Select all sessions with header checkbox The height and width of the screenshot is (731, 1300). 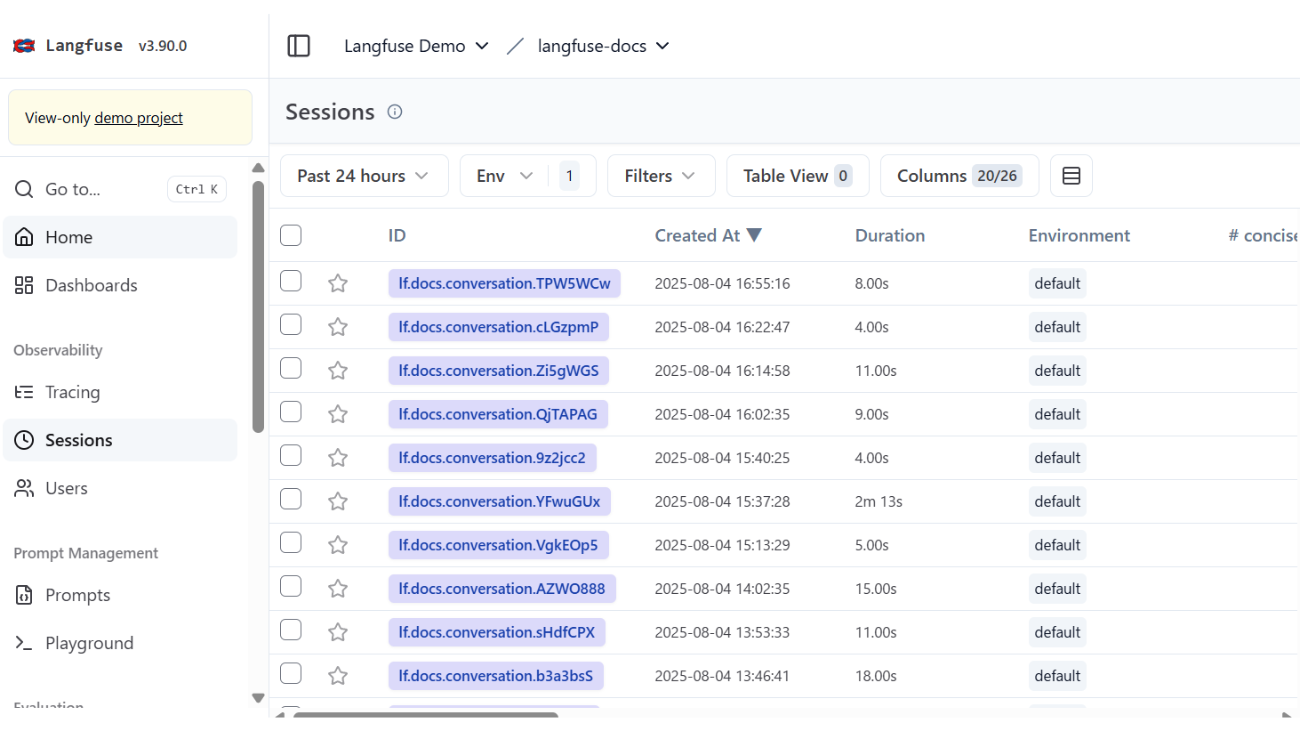pyautogui.click(x=291, y=235)
